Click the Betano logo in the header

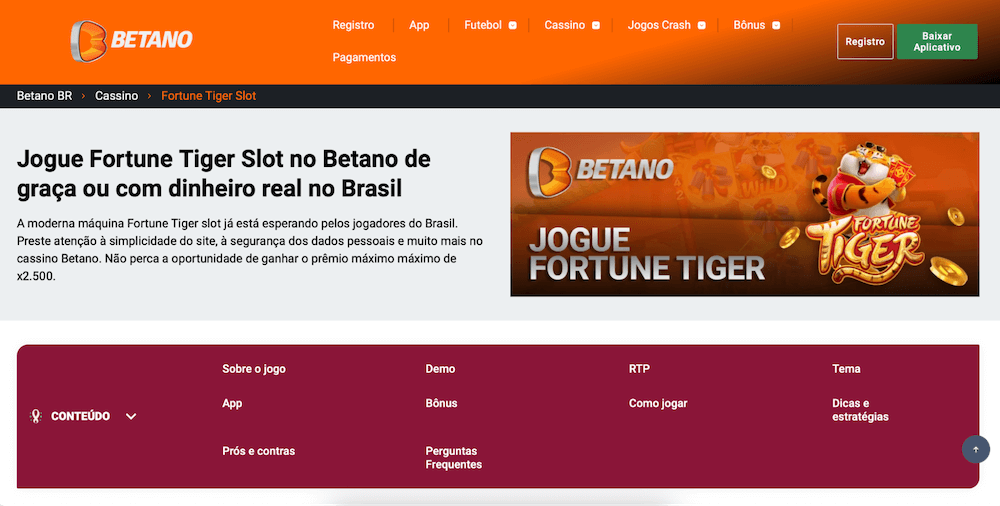tap(131, 41)
